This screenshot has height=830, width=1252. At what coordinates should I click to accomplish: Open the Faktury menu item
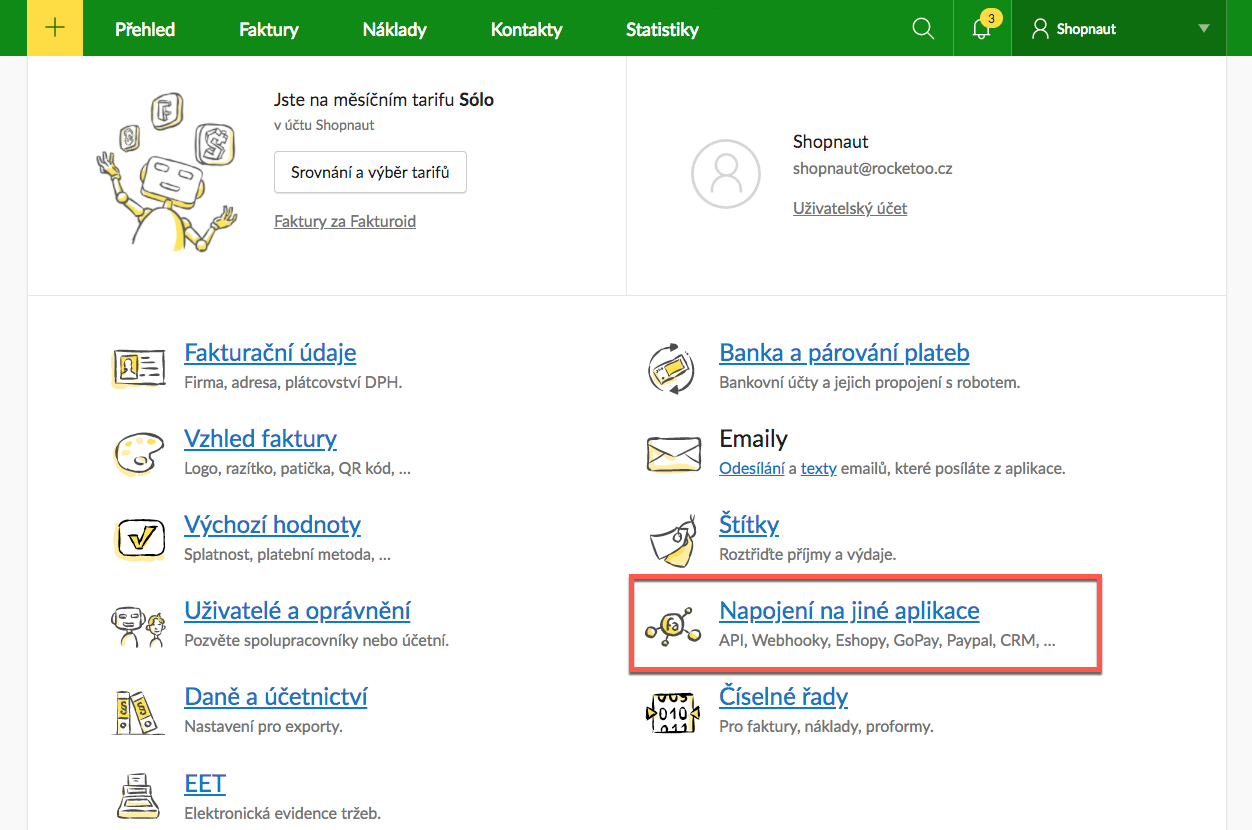pos(269,29)
